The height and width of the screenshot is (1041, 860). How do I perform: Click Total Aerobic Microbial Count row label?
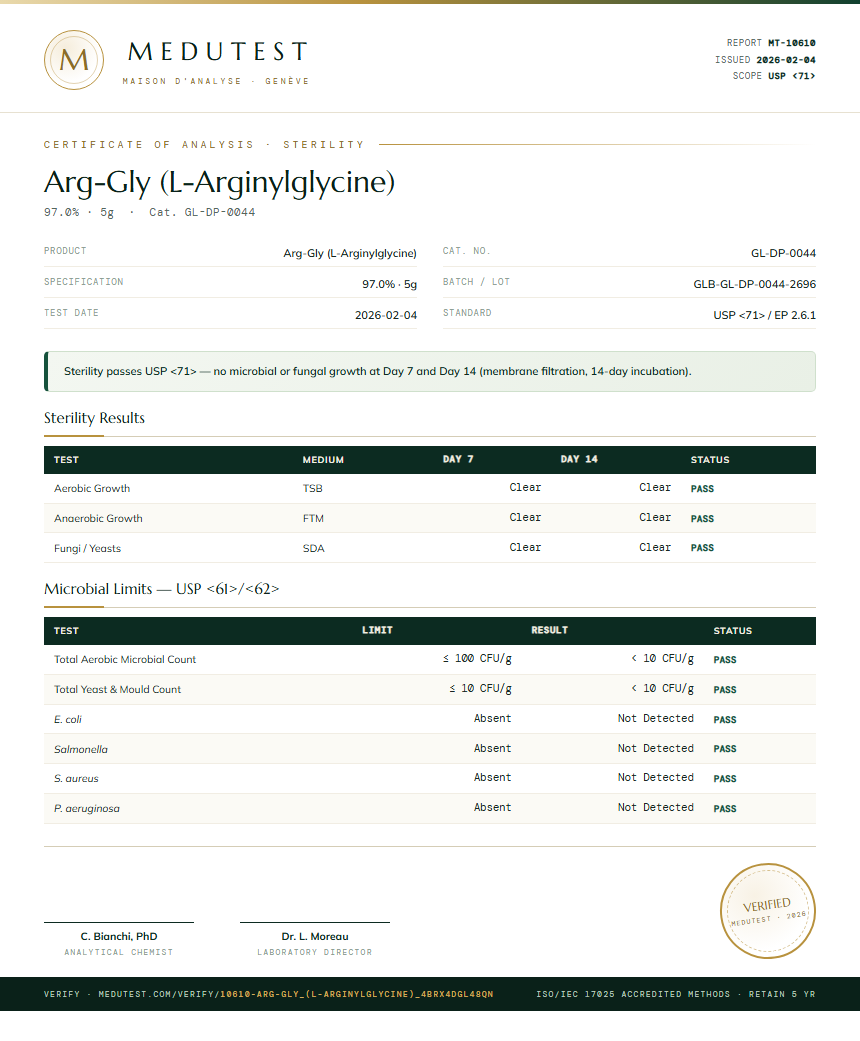pos(125,659)
